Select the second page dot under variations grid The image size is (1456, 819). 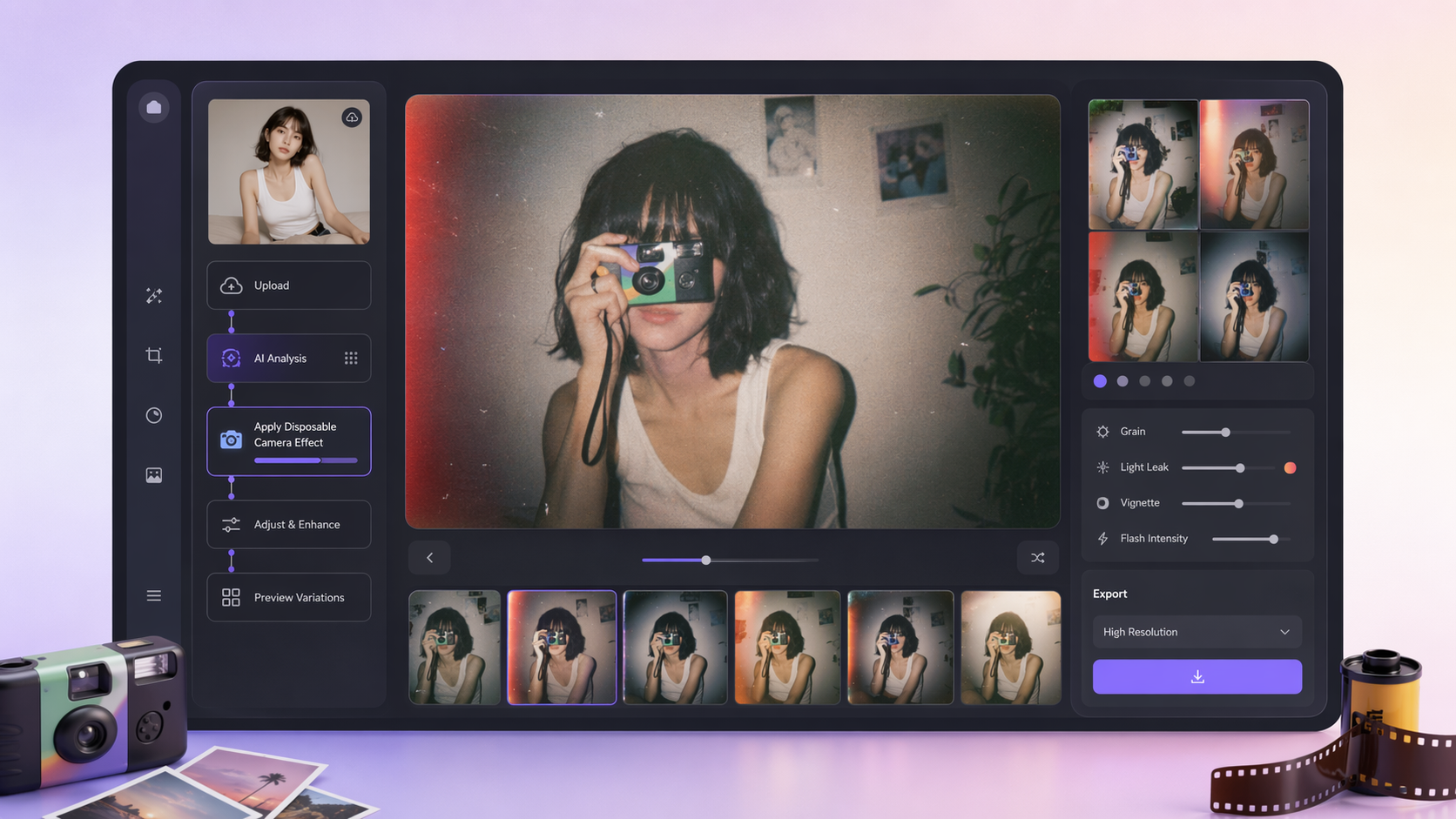click(x=1122, y=381)
